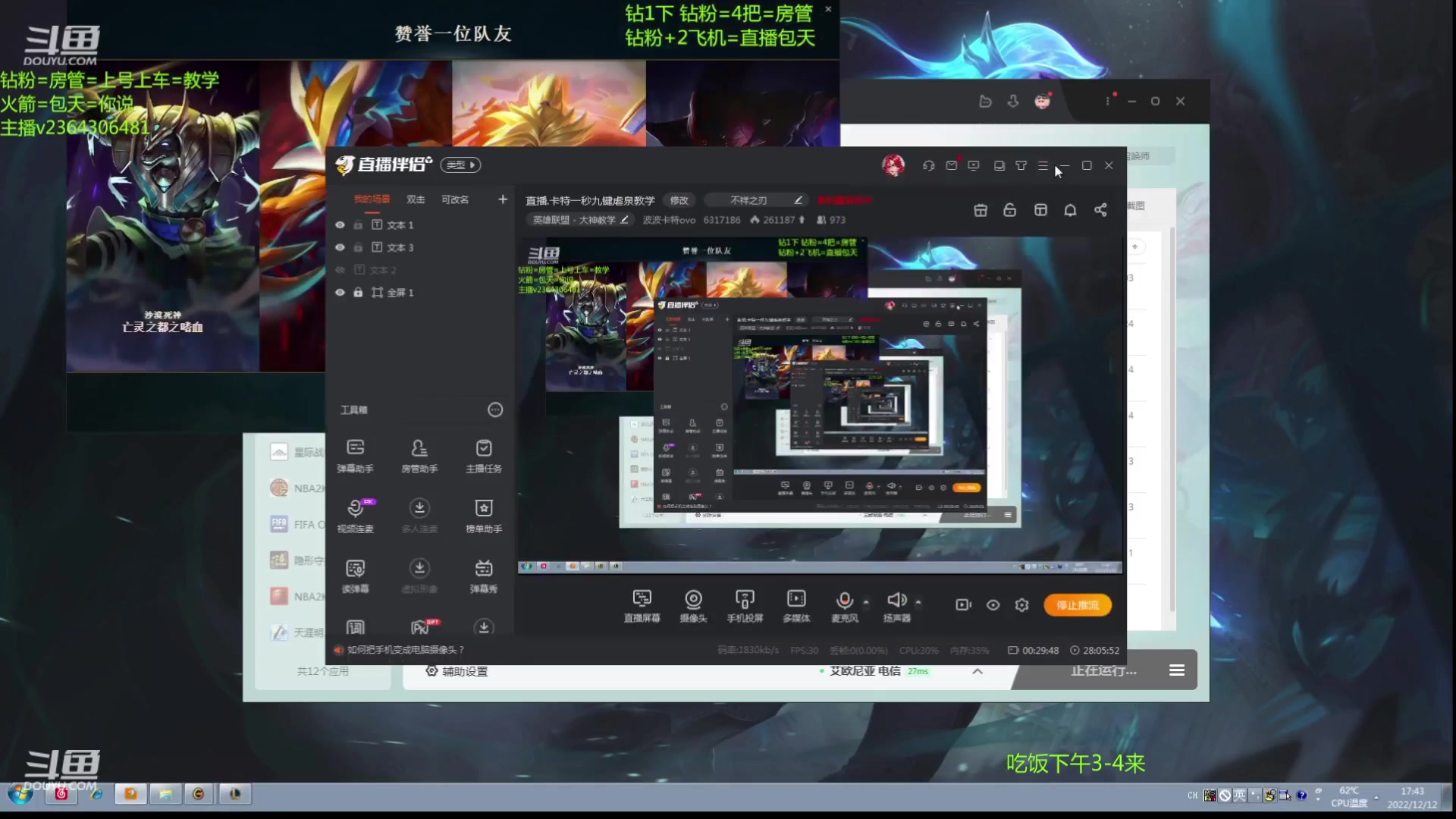Click the date and time in system tray
The height and width of the screenshot is (819, 1456).
tap(1412, 797)
